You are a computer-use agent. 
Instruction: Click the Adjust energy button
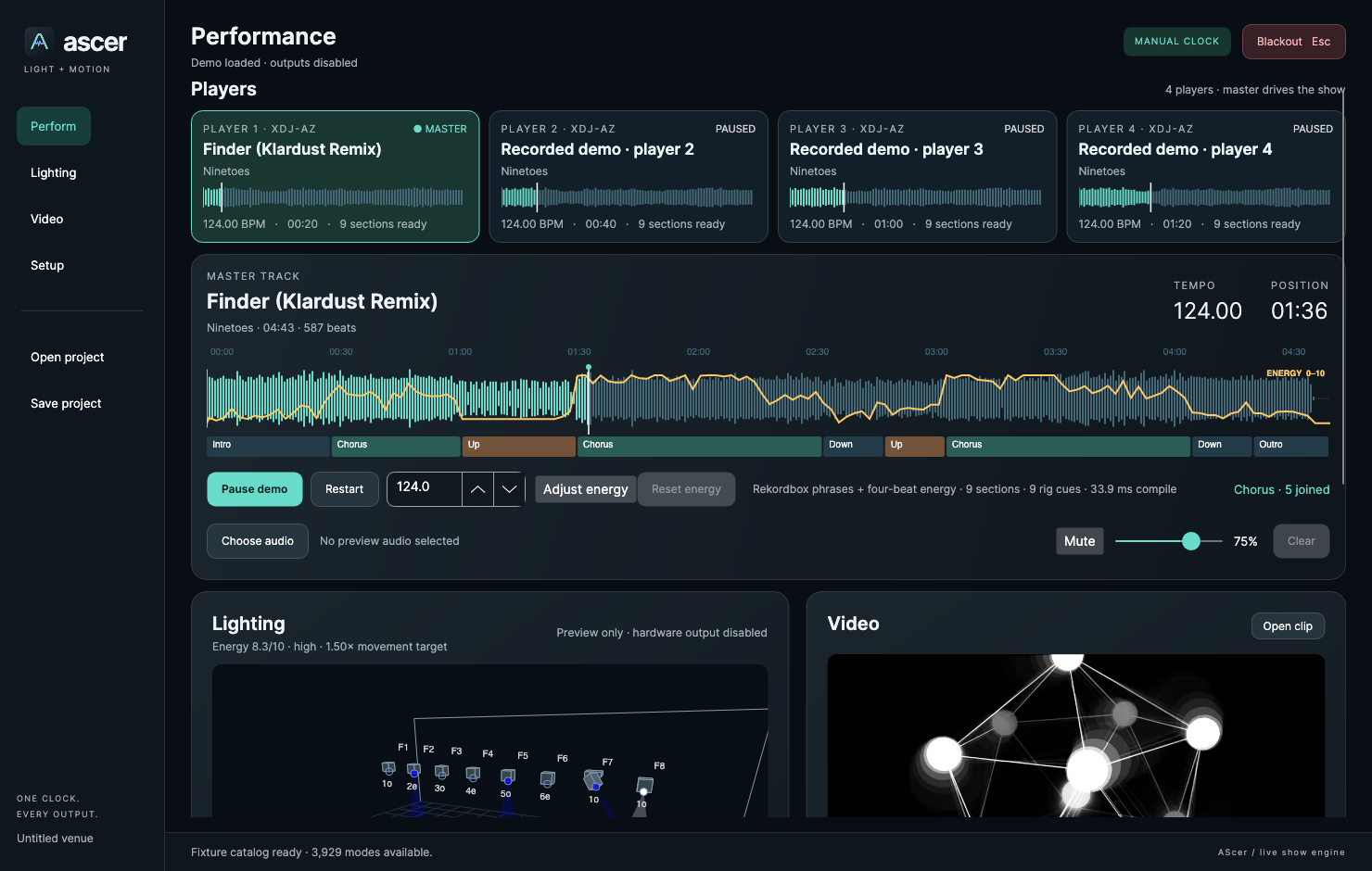pyautogui.click(x=586, y=489)
